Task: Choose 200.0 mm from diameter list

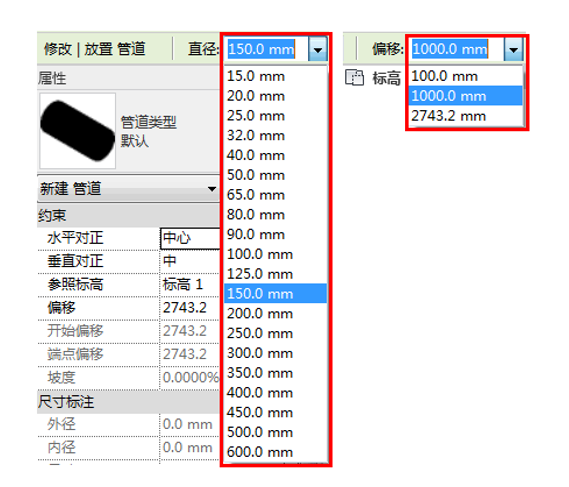Action: pos(276,314)
